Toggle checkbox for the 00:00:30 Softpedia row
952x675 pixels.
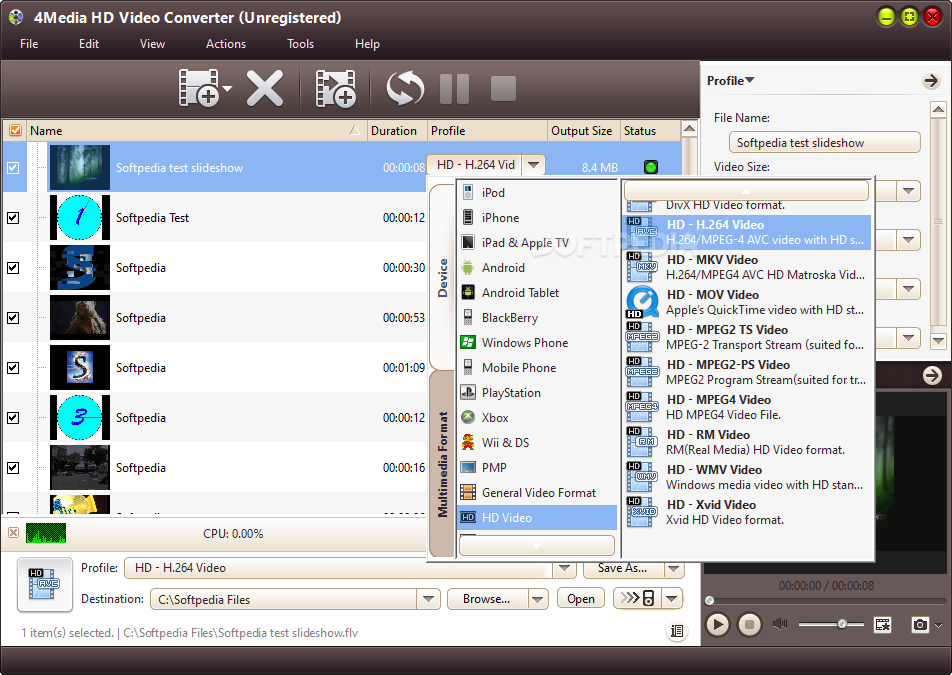13,268
